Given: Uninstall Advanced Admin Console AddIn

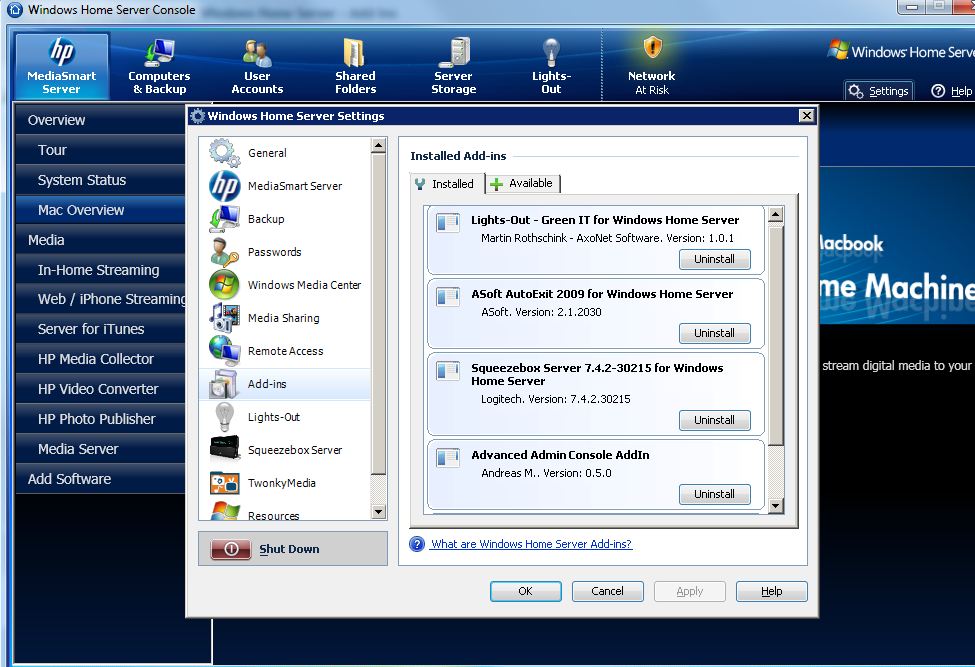Looking at the screenshot, I should 714,494.
